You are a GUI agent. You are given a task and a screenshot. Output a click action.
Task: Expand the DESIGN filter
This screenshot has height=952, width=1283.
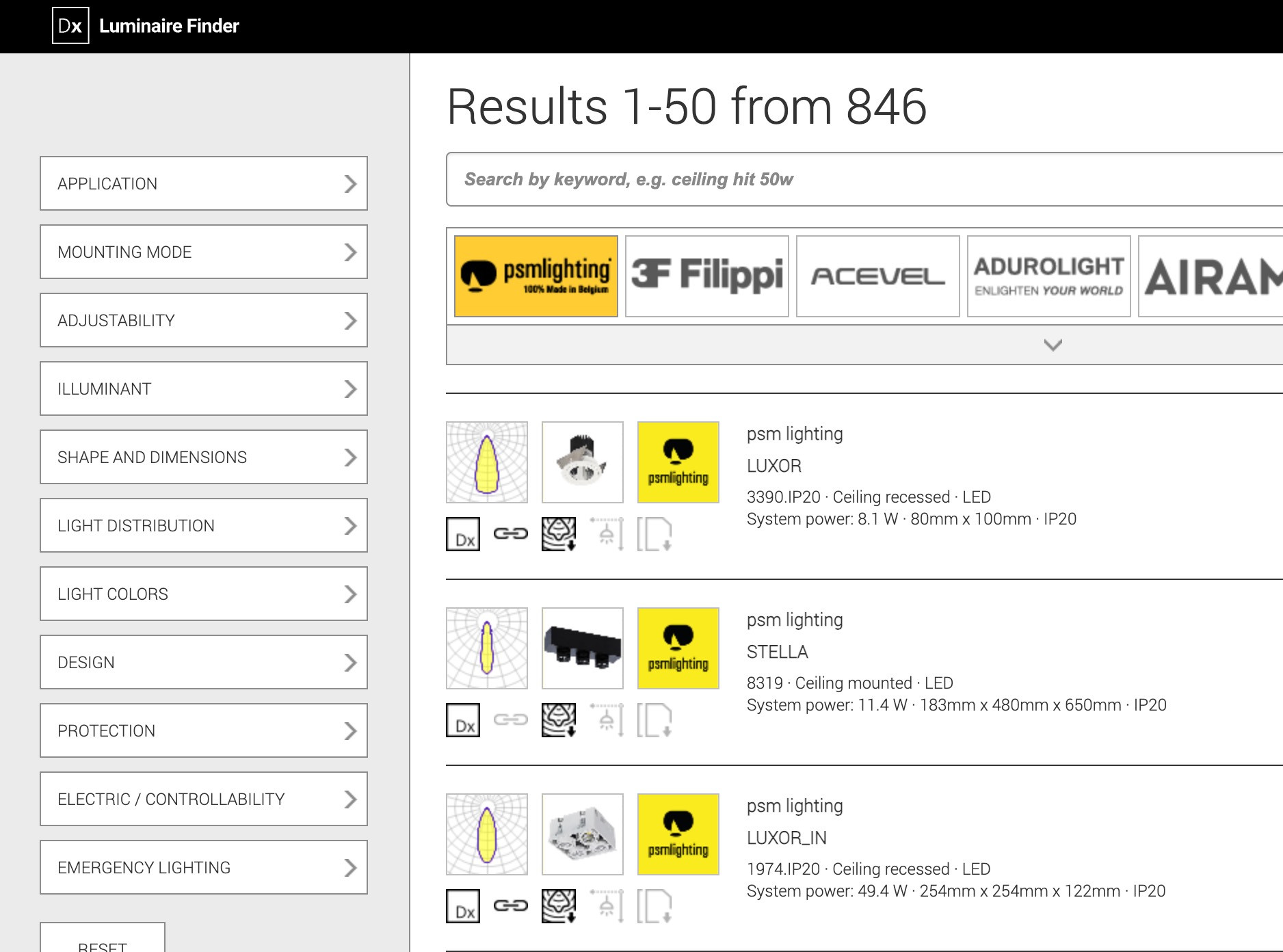(204, 662)
